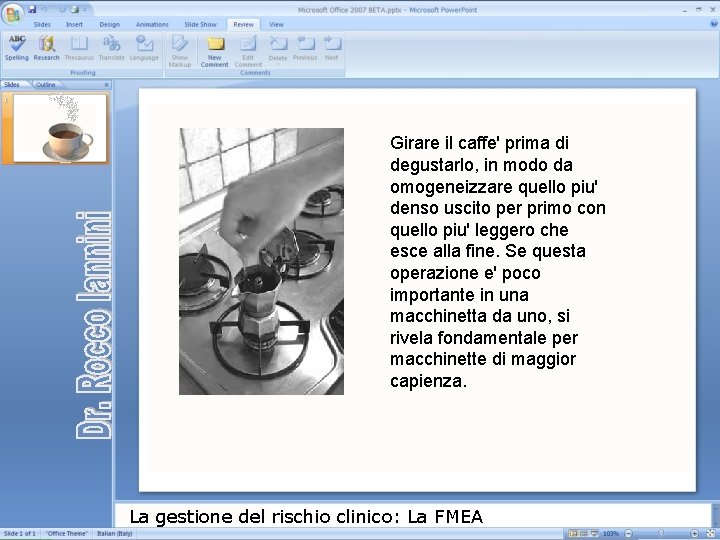
Task: Customize Quick Access toolbar dropdown
Action: point(85,9)
